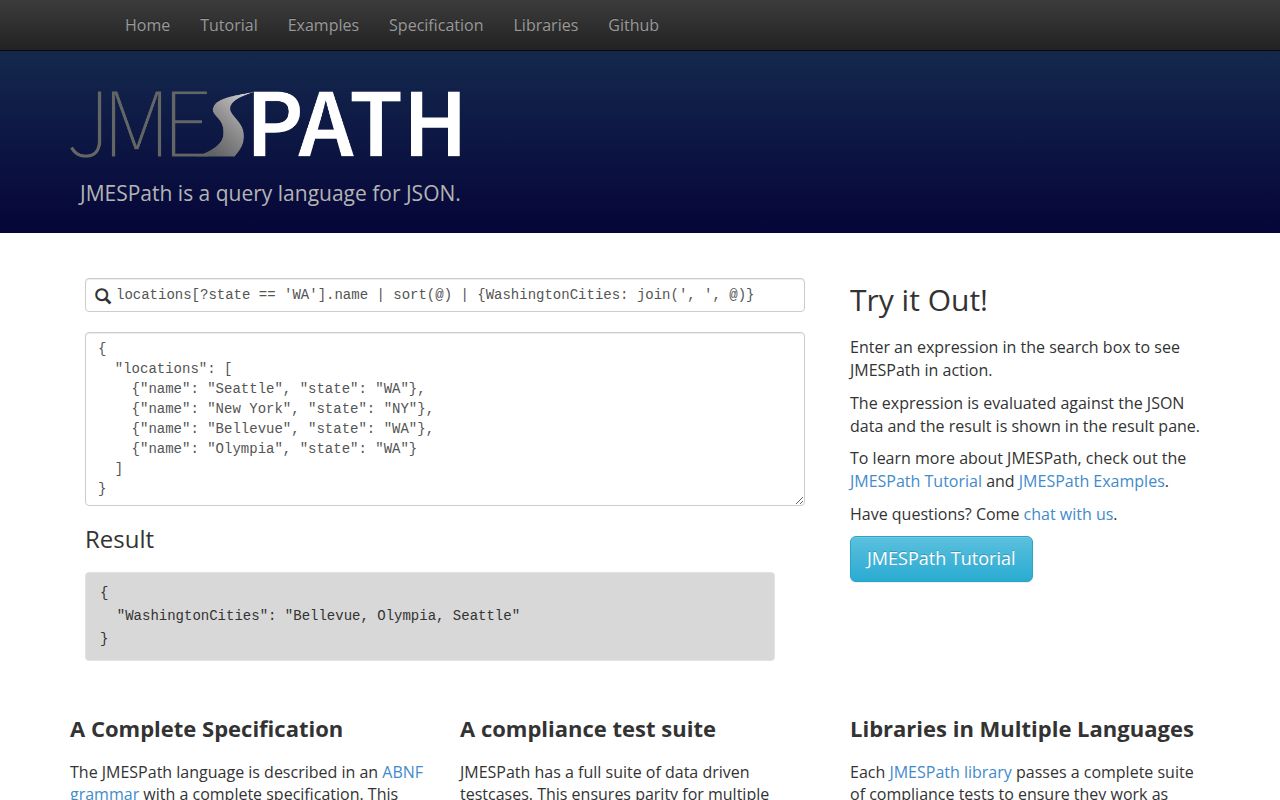Image resolution: width=1280 pixels, height=800 pixels.
Task: Click the magnifier icon in the expression box
Action: [102, 296]
